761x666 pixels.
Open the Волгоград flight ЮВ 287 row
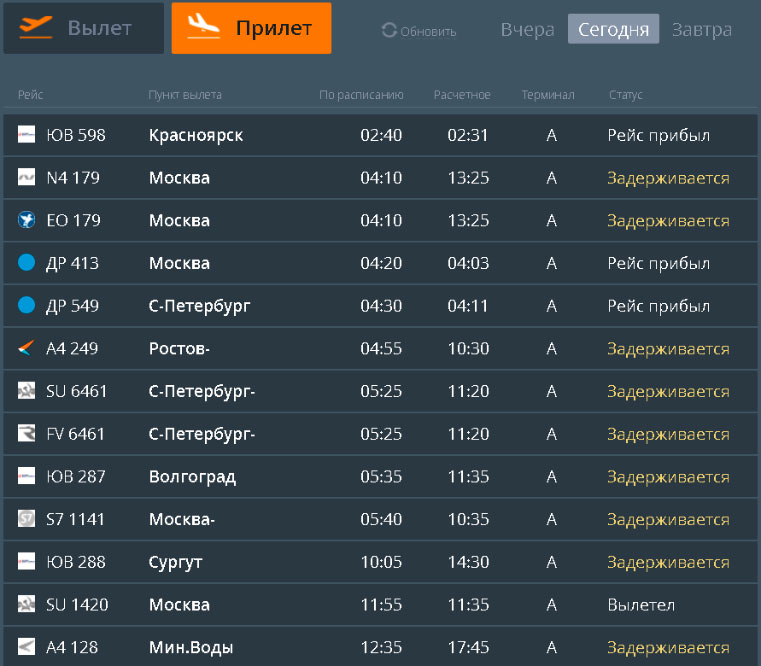[380, 477]
